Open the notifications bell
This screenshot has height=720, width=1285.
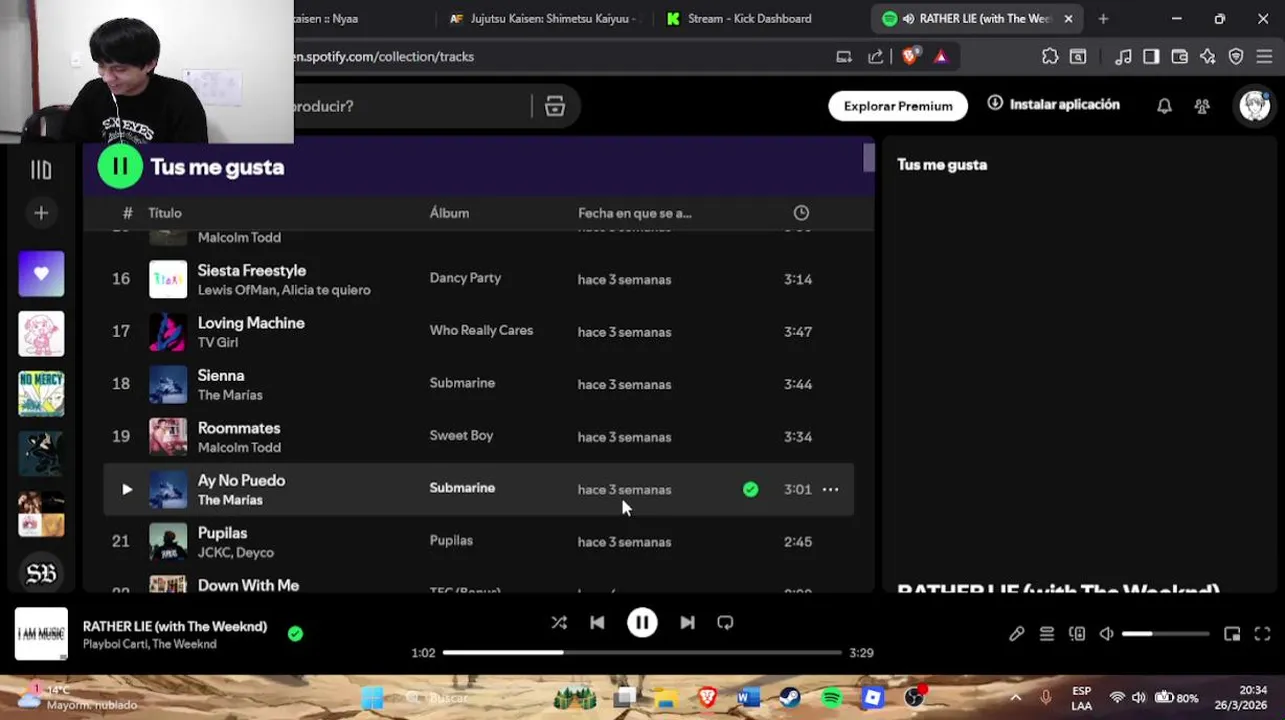(x=1164, y=106)
